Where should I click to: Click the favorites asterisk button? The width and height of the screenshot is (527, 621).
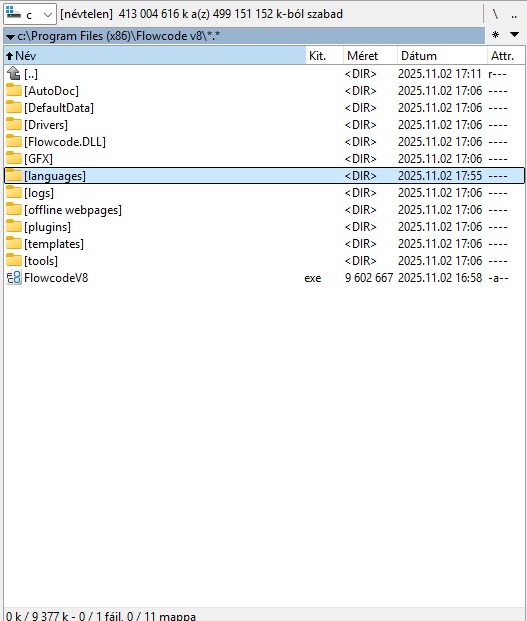pyautogui.click(x=495, y=35)
